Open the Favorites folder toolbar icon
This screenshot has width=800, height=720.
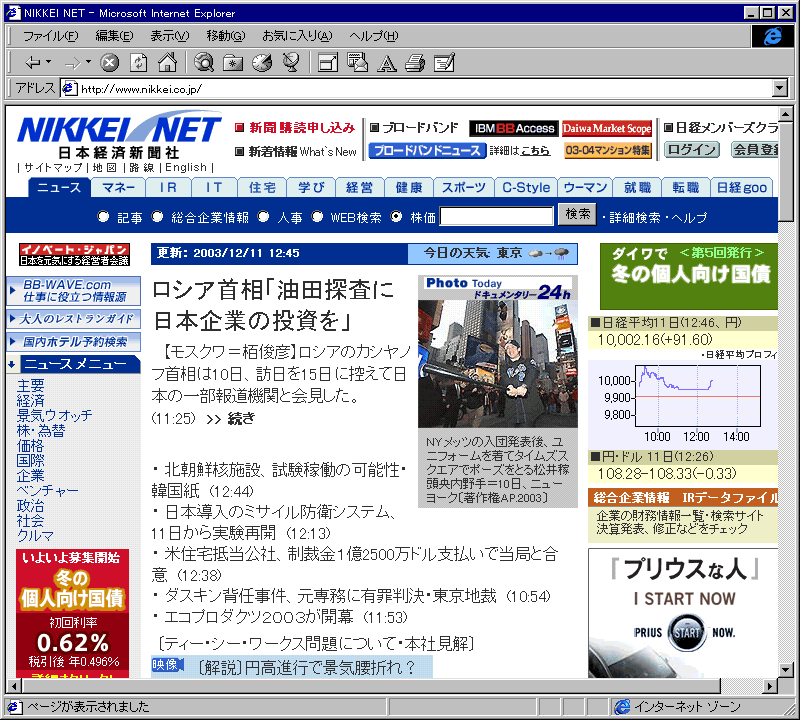click(233, 63)
